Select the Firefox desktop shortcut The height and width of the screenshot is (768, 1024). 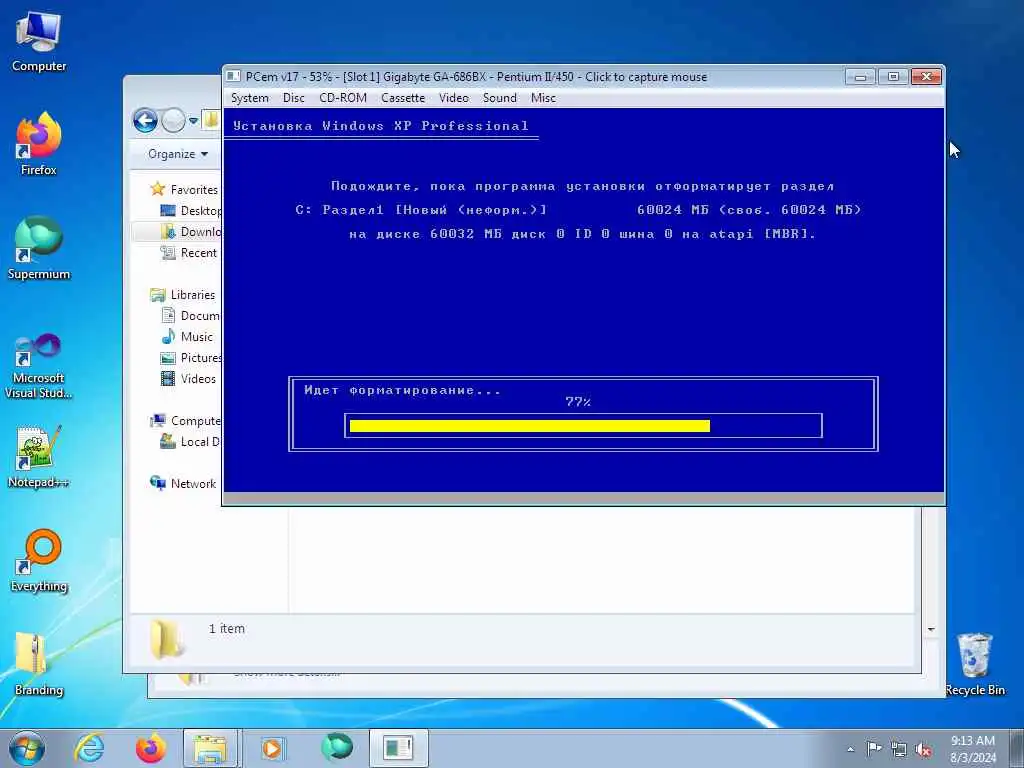(x=39, y=144)
